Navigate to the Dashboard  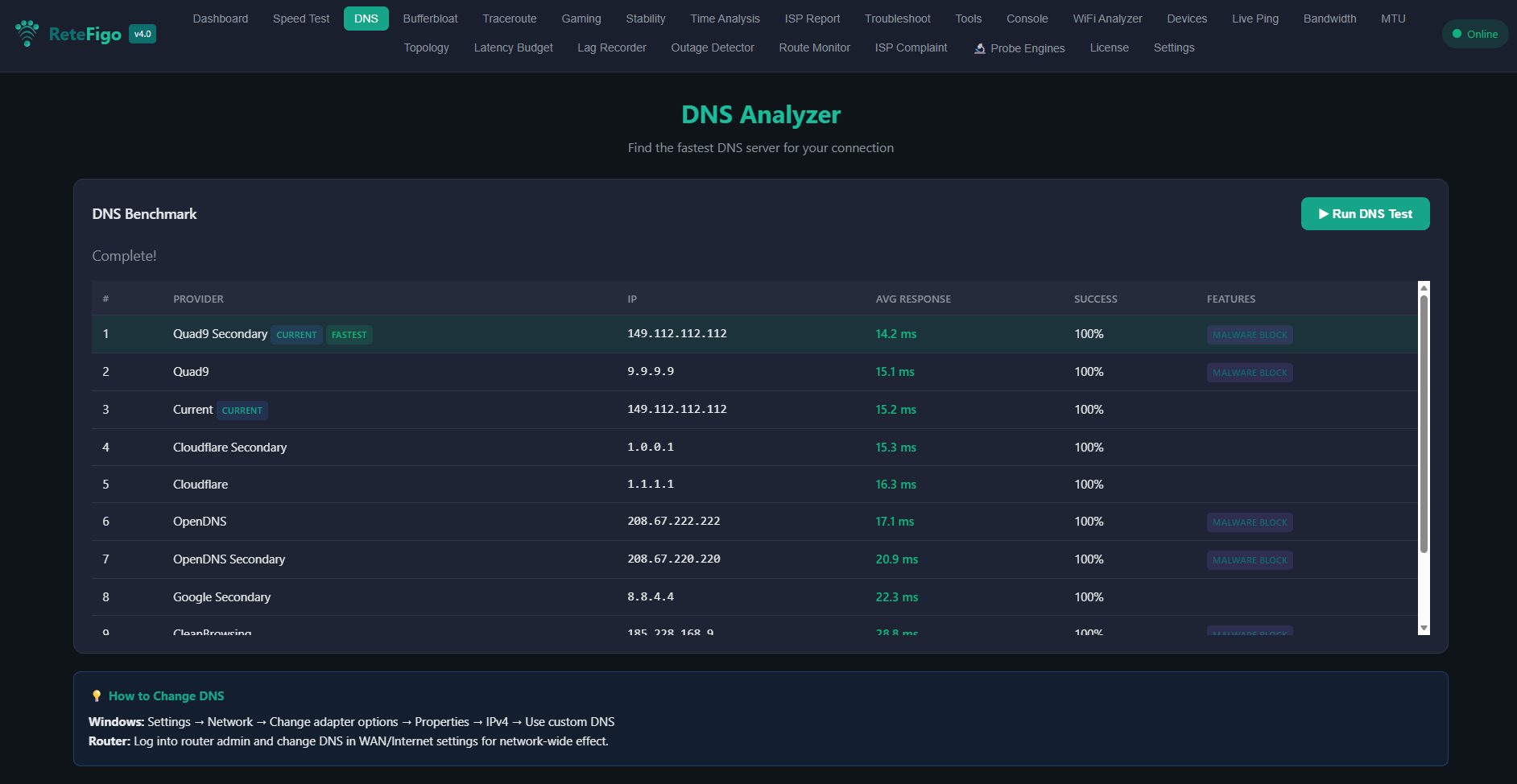tap(220, 19)
